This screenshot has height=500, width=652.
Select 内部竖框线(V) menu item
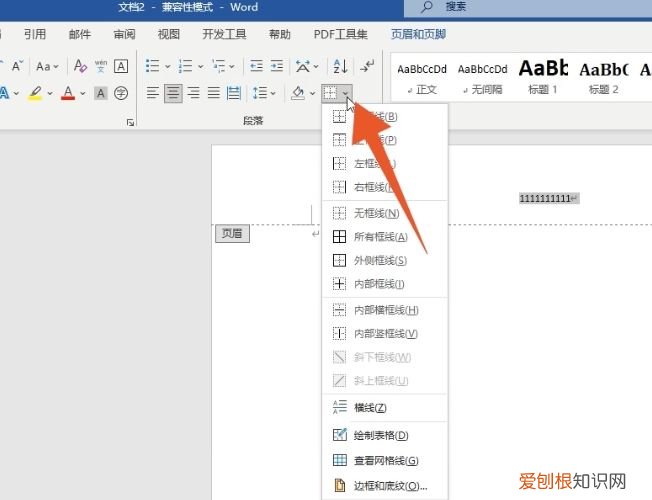[385, 333]
